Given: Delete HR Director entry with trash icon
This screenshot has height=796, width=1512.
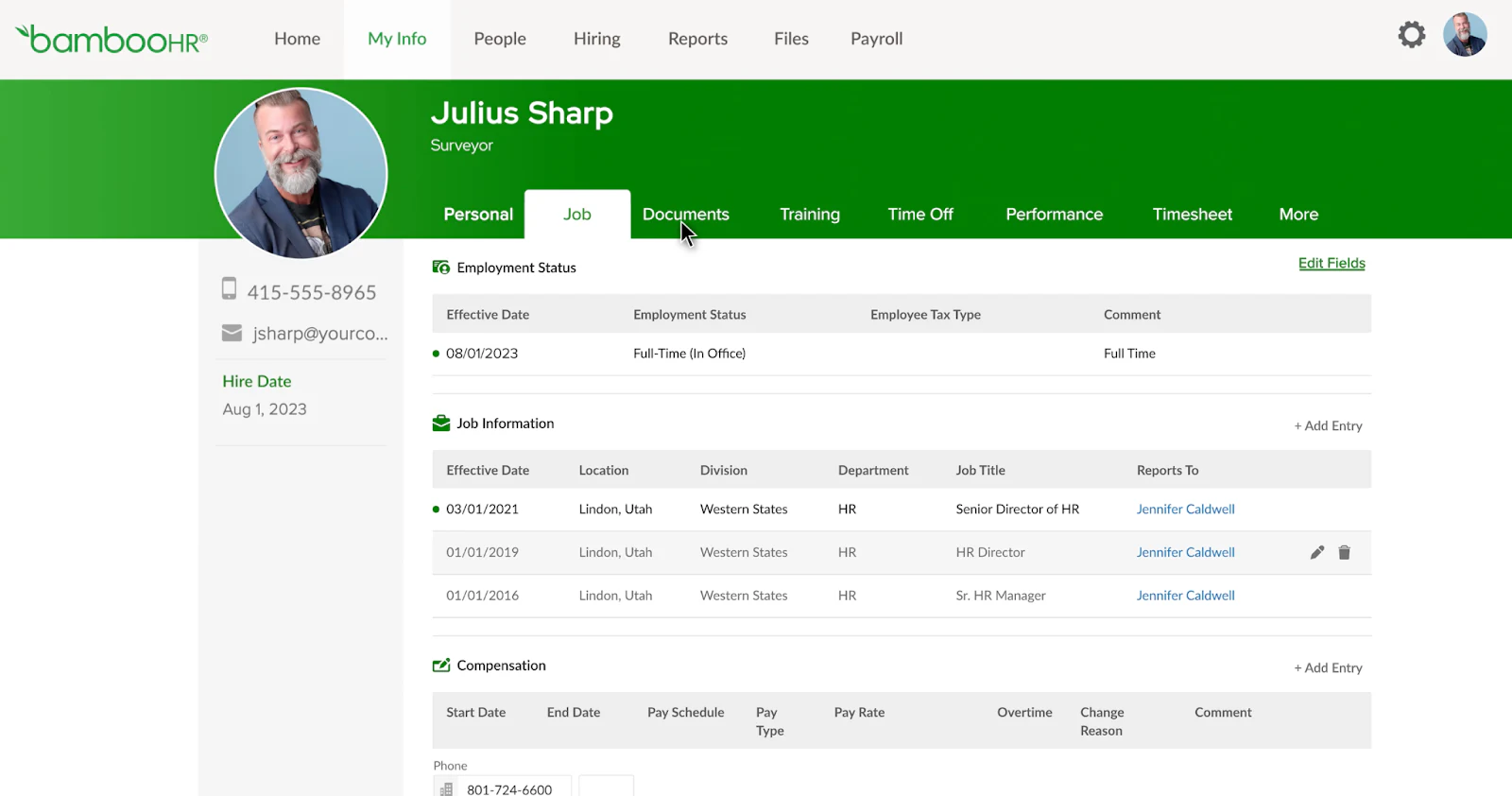Looking at the screenshot, I should click(x=1344, y=553).
